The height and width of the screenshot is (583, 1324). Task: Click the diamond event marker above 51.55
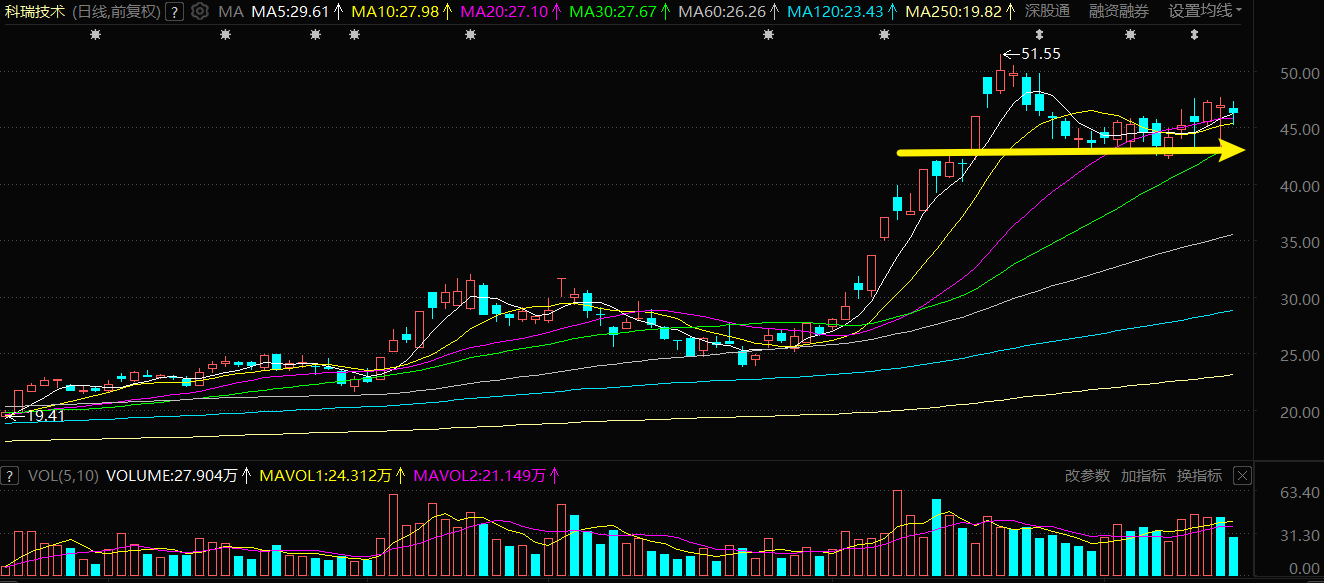[x=1040, y=35]
